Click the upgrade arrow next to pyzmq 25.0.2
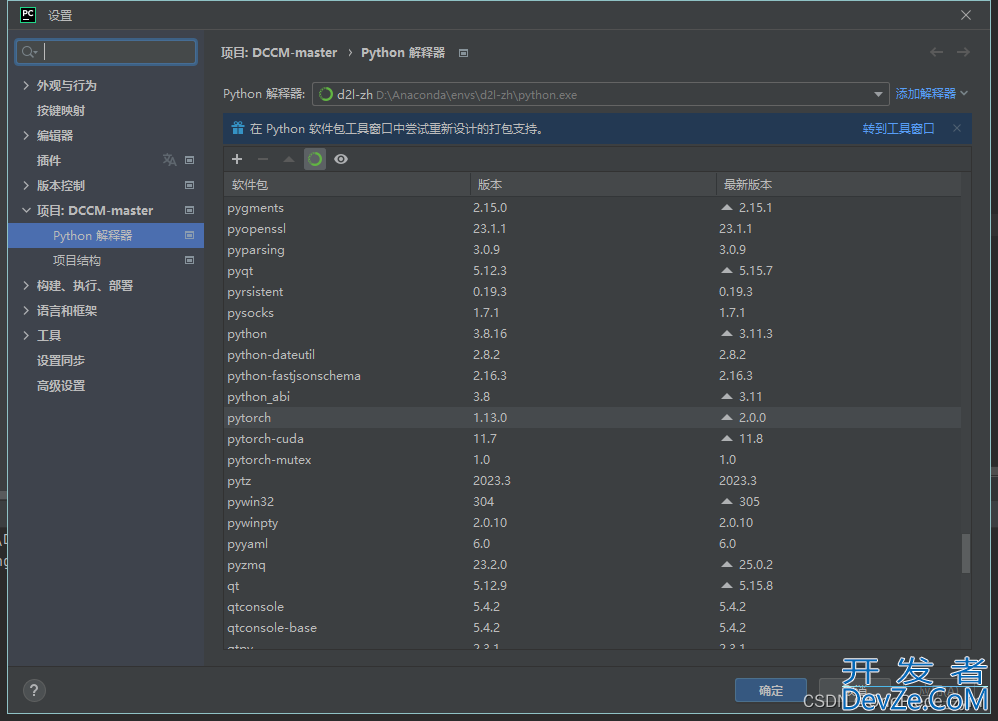Image resolution: width=998 pixels, height=721 pixels. [x=727, y=564]
